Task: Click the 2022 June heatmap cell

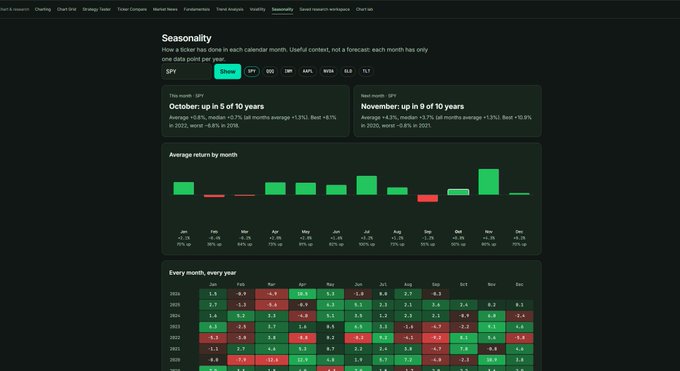Action: pyautogui.click(x=358, y=338)
